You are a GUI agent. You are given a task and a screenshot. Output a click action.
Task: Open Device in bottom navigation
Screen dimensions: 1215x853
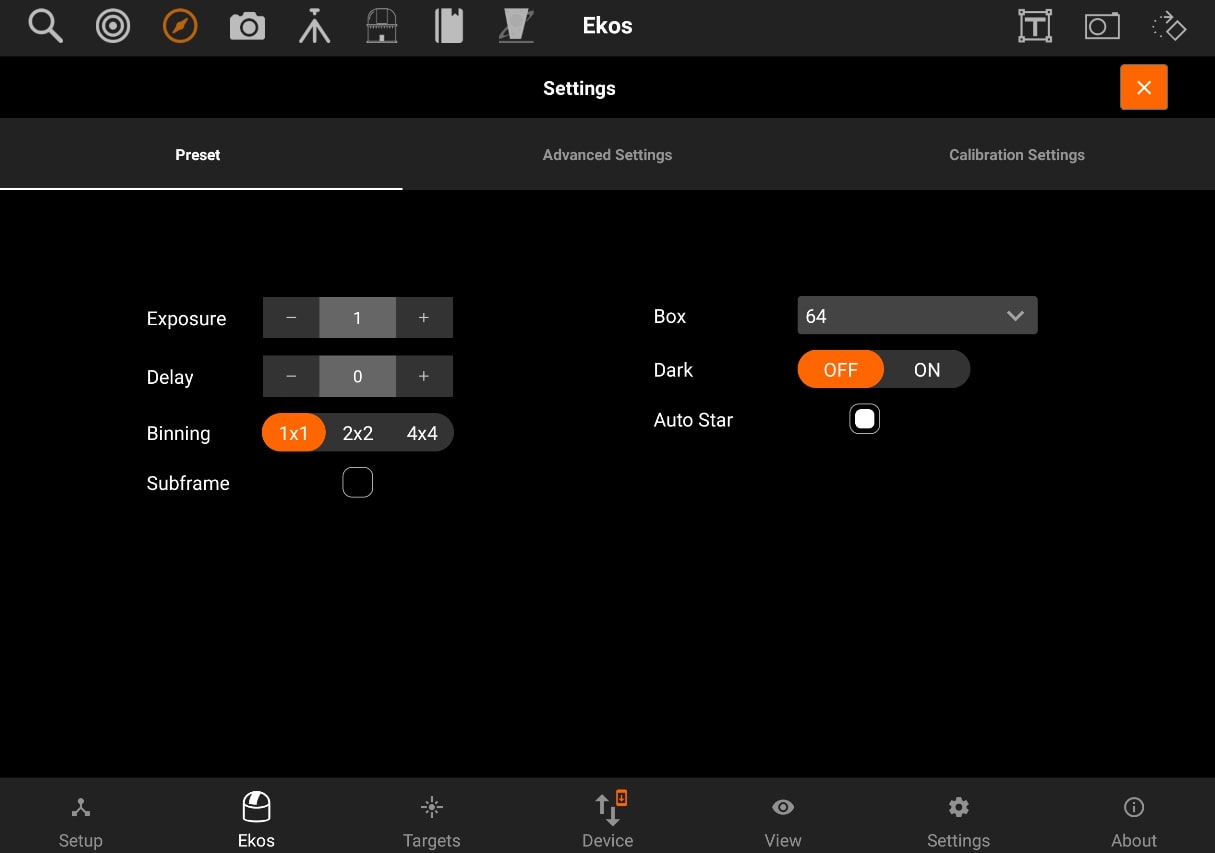click(x=608, y=820)
